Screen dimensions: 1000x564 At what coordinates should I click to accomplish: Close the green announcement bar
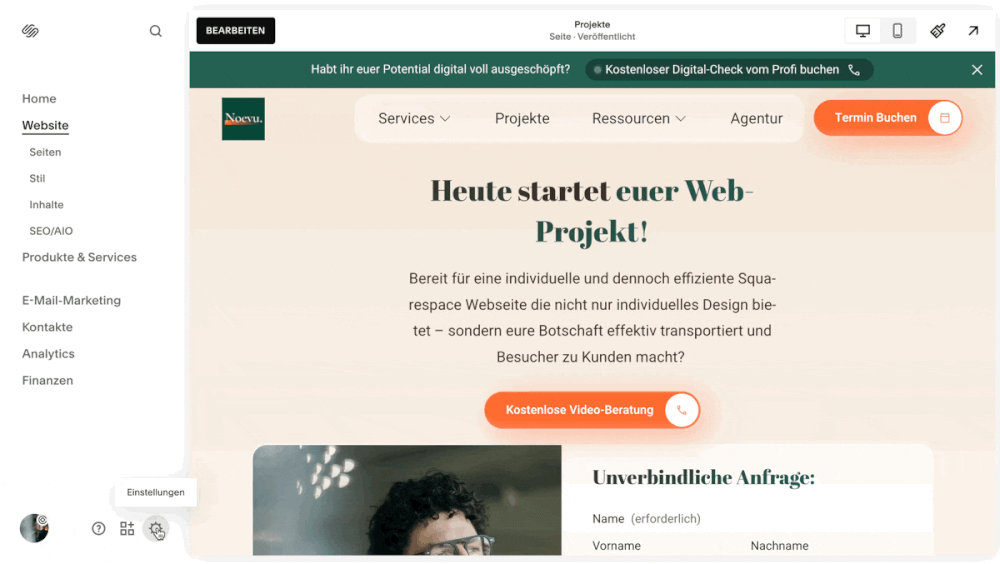[x=977, y=70]
